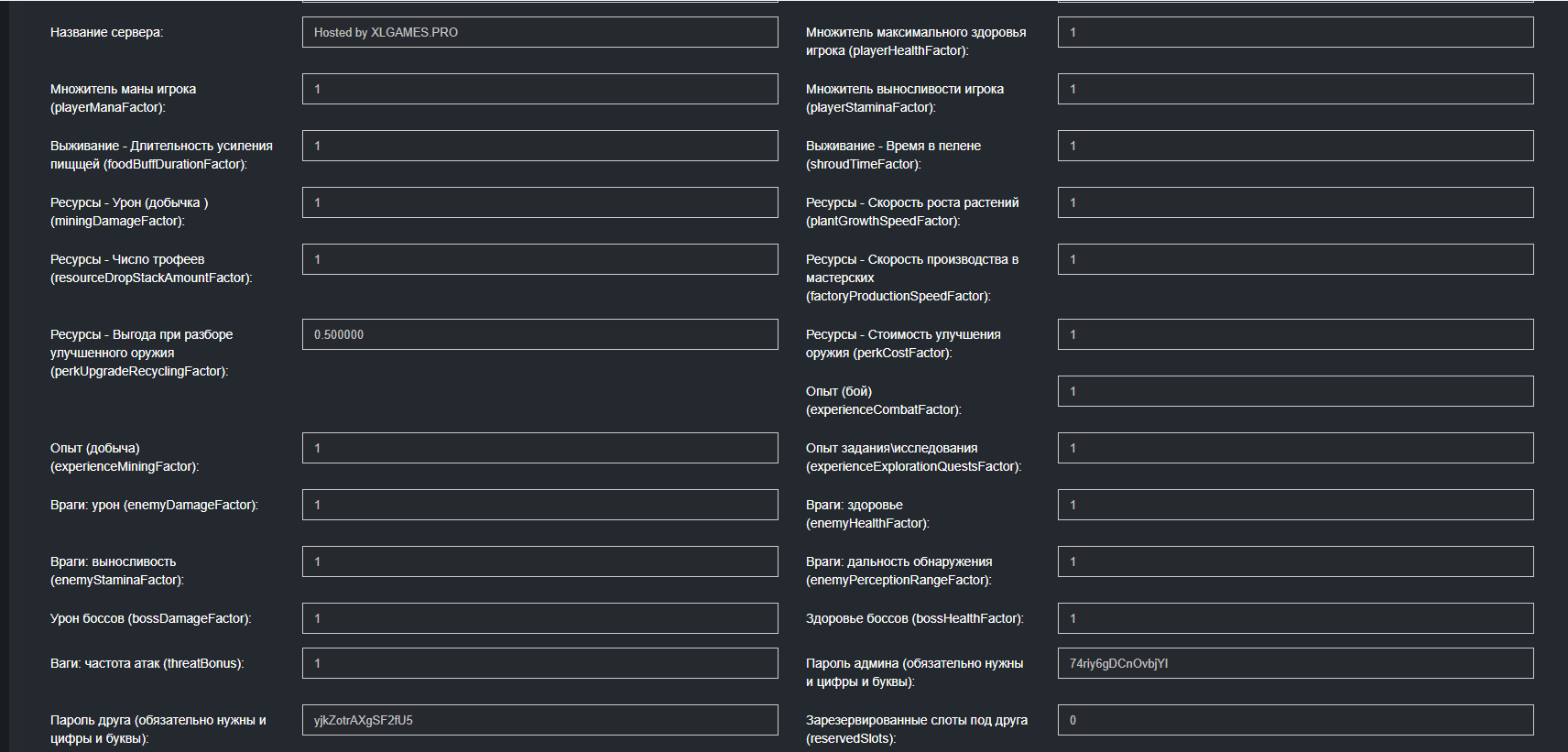Image resolution: width=1568 pixels, height=752 pixels.
Task: Click the foodBuffDurationFactor field
Action: [539, 146]
